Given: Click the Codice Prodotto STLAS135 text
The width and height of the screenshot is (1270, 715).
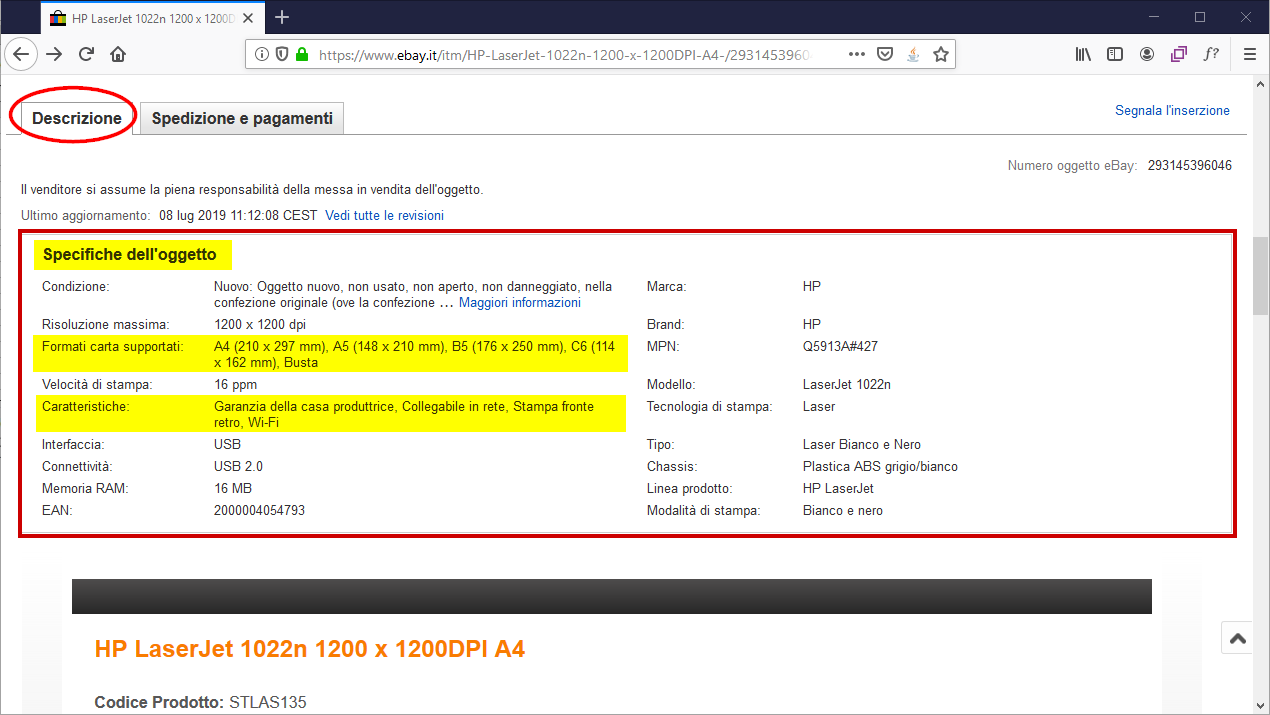Looking at the screenshot, I should [200, 703].
